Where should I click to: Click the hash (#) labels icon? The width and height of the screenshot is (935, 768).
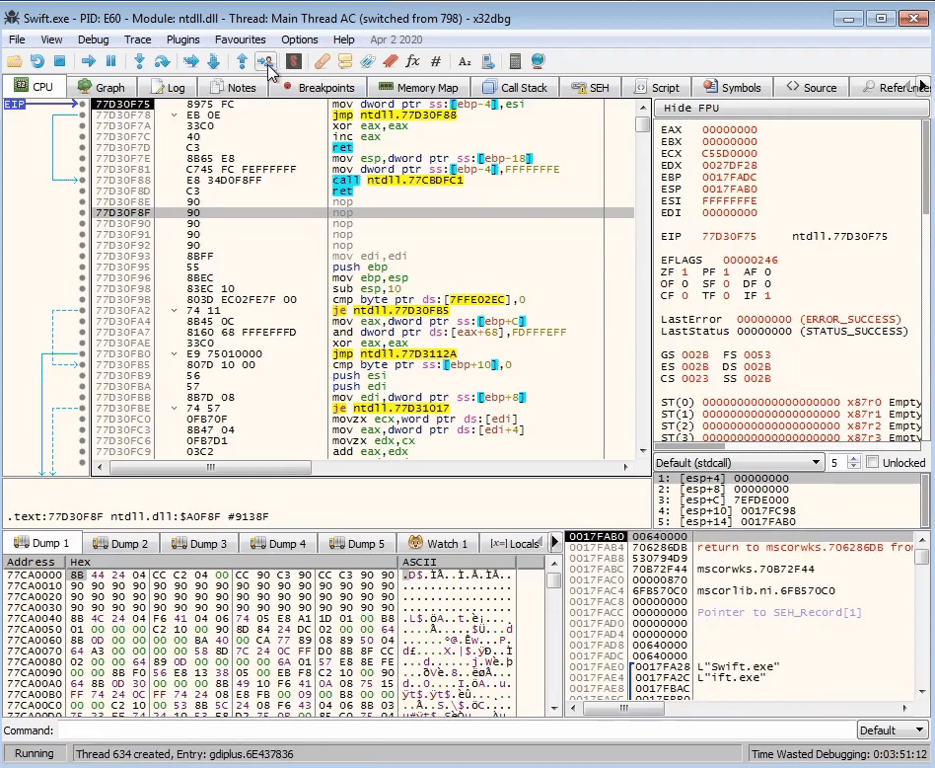(x=436, y=62)
